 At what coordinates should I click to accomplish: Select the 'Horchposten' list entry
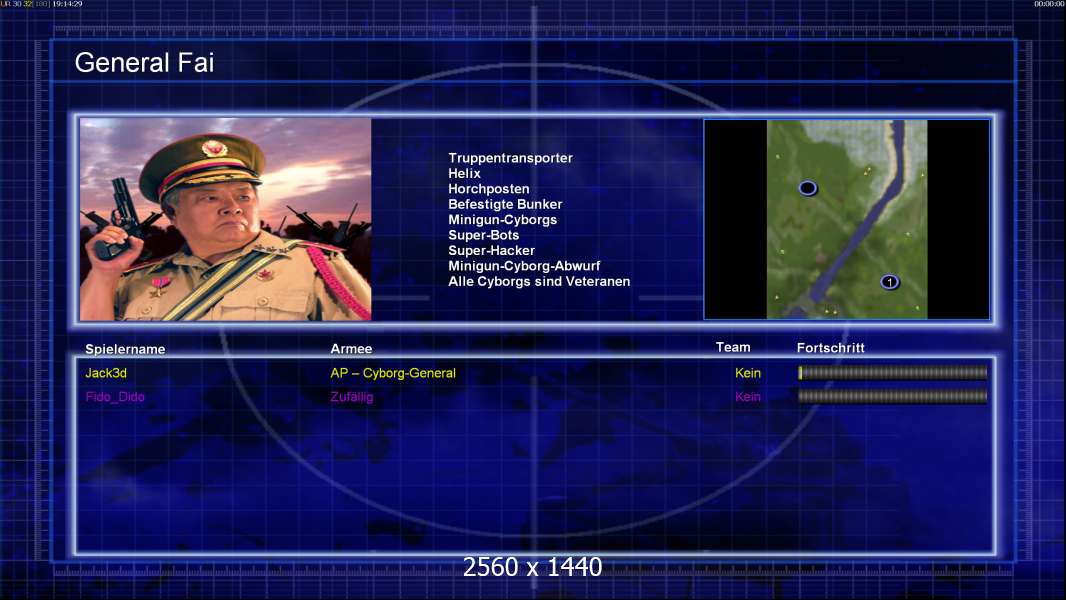pyautogui.click(x=488, y=189)
